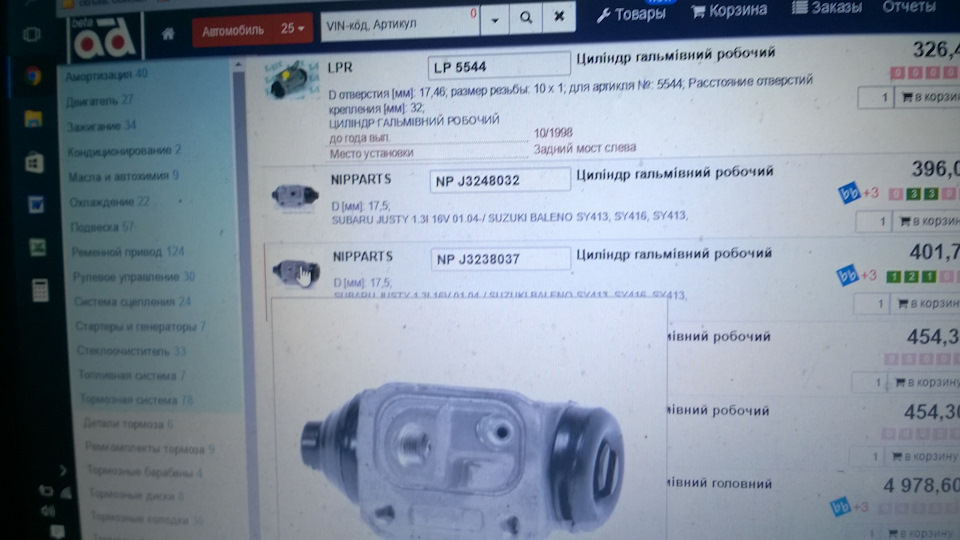Open Chrome from the Windows taskbar

click(34, 77)
